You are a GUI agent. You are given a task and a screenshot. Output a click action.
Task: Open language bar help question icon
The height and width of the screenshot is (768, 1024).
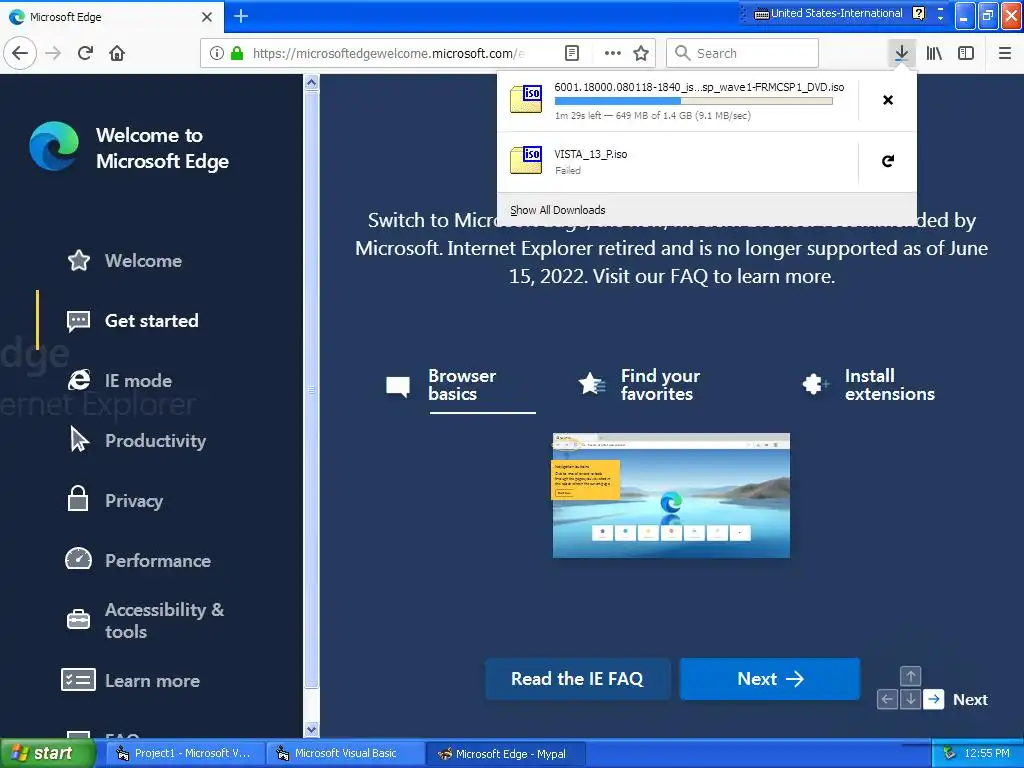pos(918,13)
